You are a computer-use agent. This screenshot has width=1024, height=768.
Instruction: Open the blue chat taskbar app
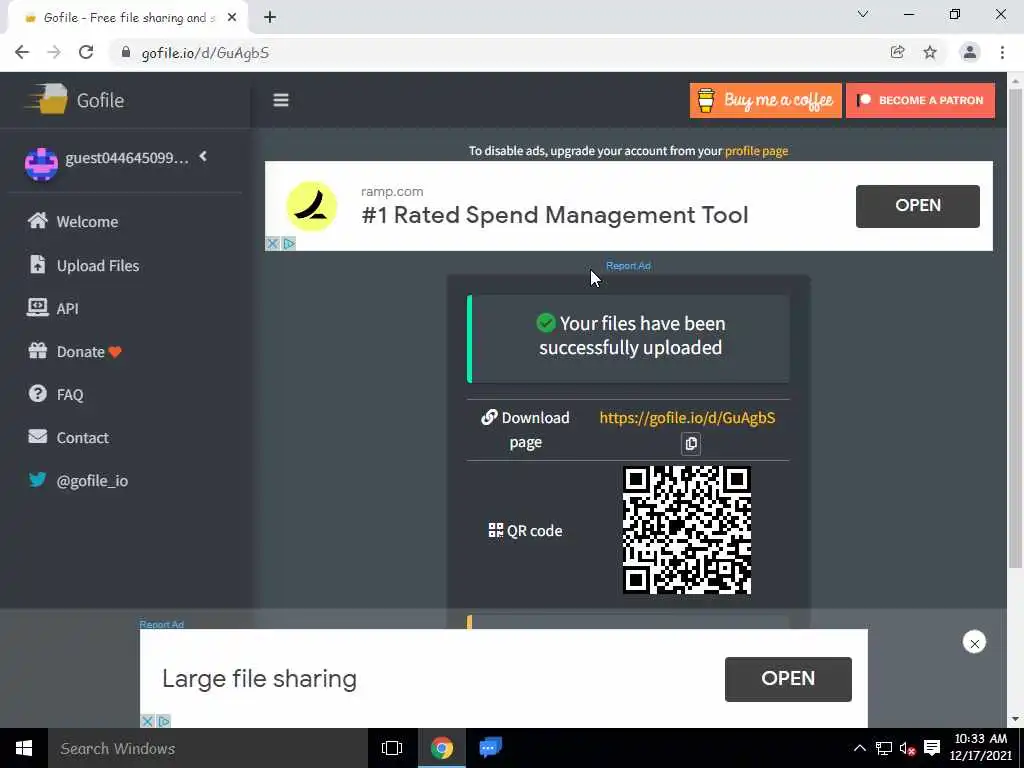(490, 748)
